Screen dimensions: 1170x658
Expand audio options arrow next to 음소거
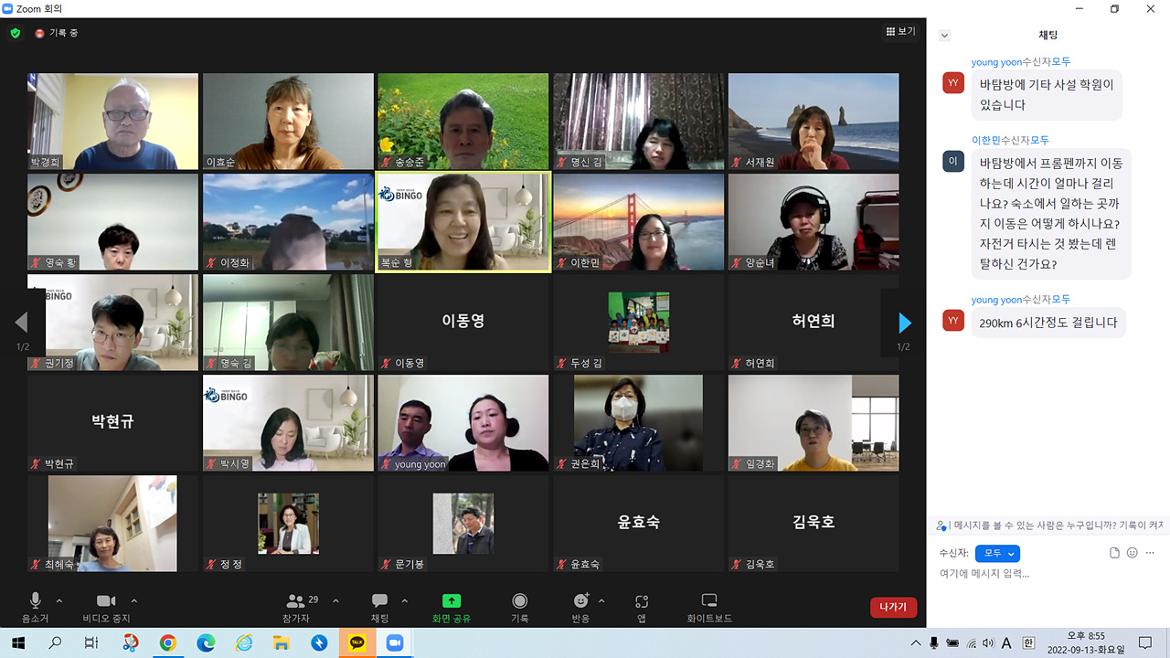[59, 601]
